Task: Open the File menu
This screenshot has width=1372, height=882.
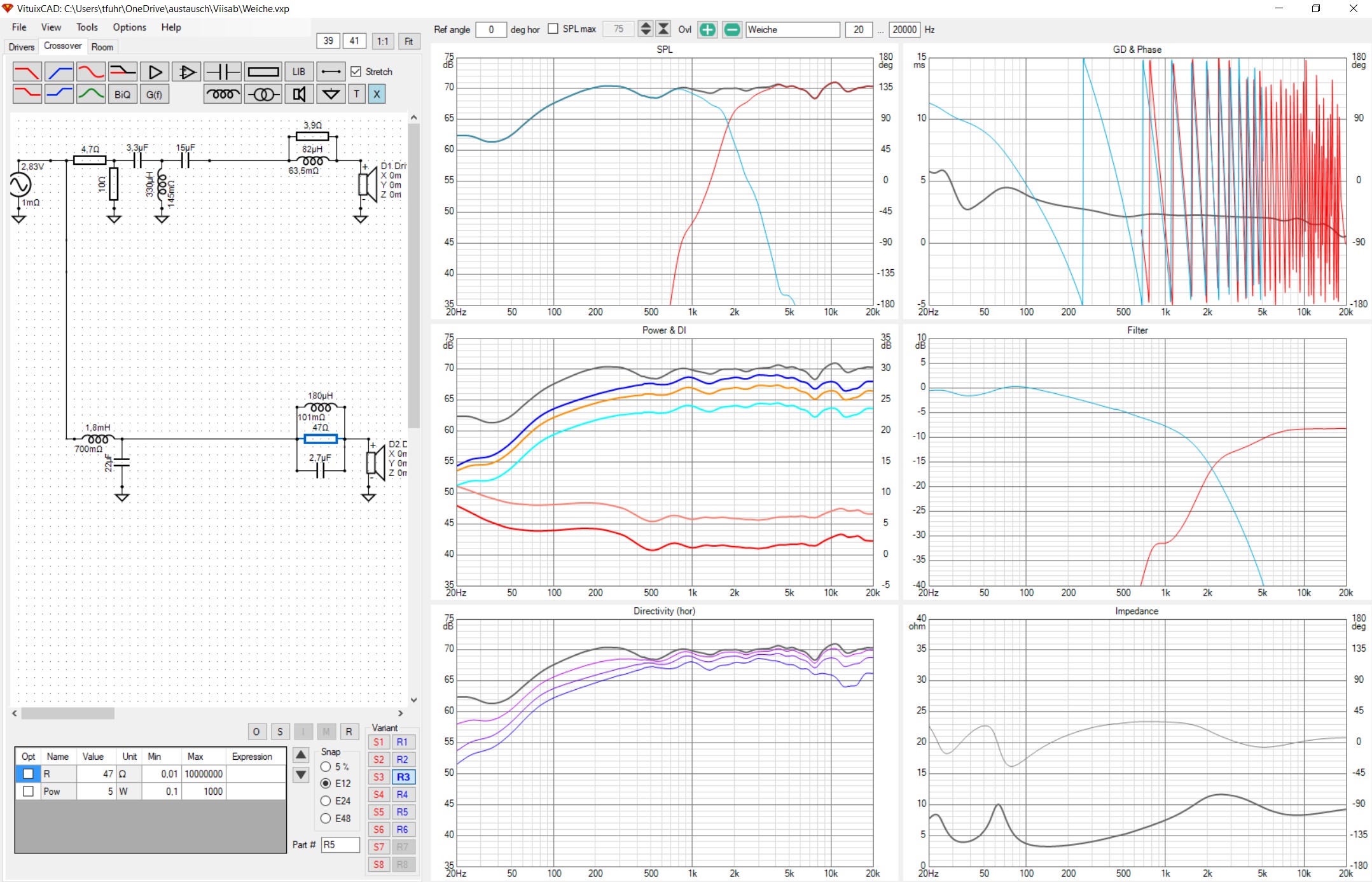Action: click(19, 27)
